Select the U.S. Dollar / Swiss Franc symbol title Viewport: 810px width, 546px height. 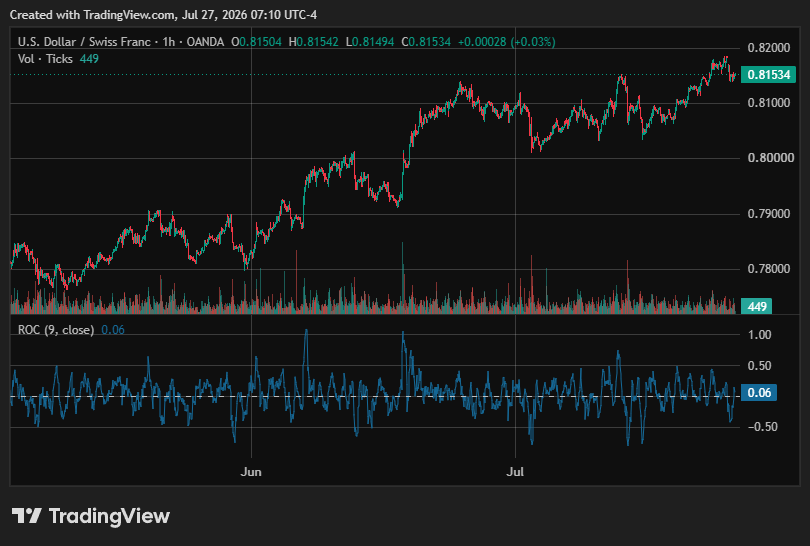point(84,42)
